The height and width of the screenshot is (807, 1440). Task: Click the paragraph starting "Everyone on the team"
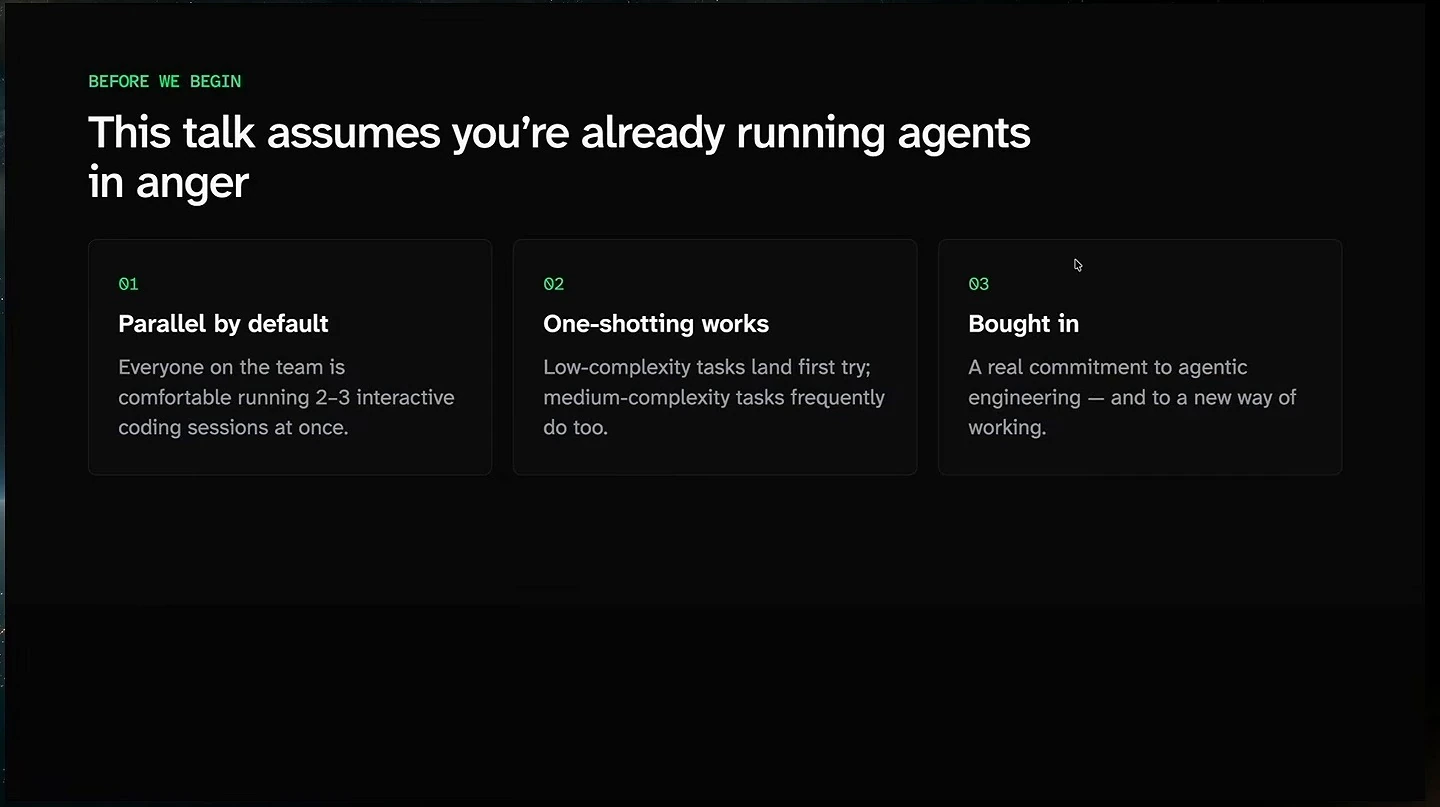286,397
